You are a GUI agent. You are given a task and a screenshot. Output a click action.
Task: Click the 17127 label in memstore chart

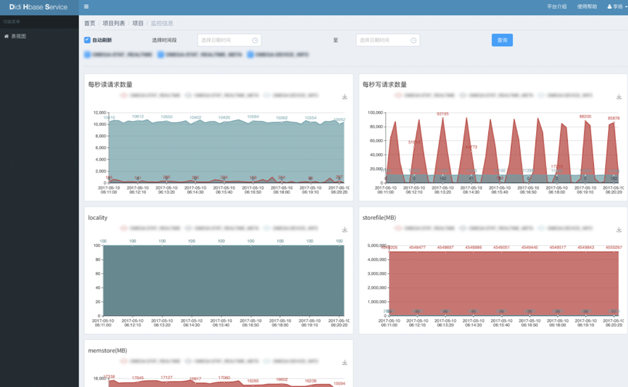167,377
